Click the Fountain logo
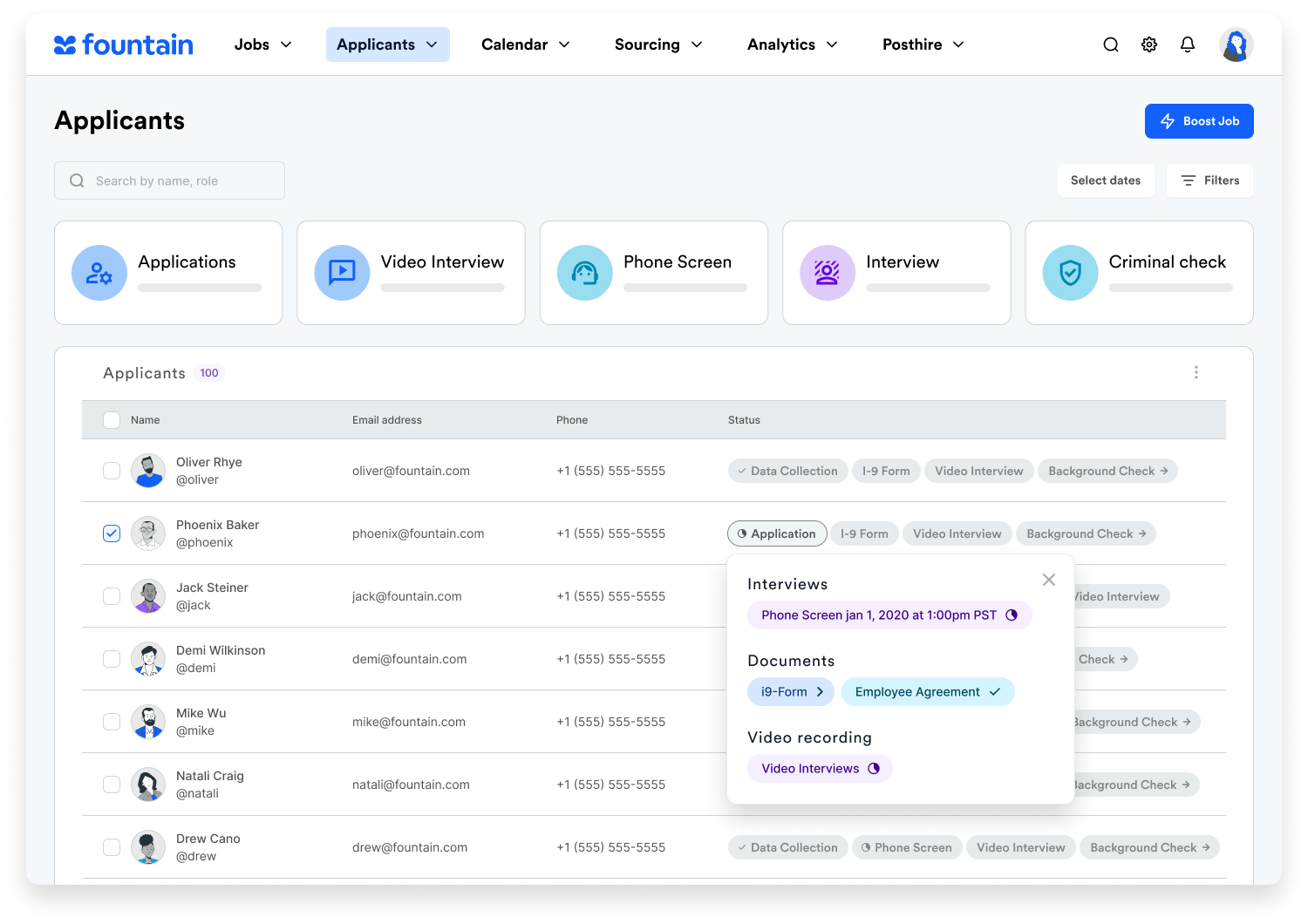 (124, 44)
